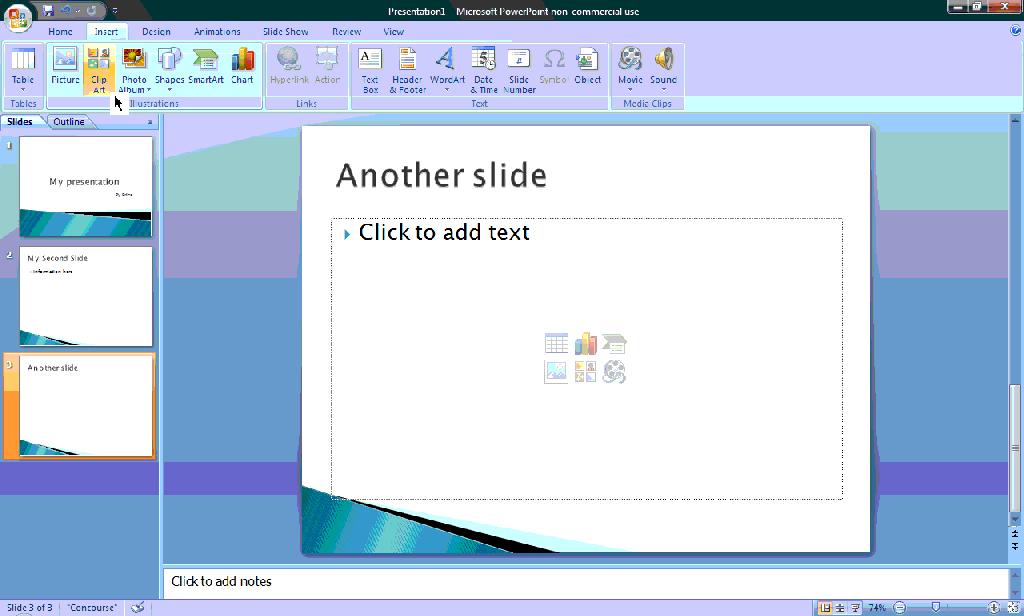The width and height of the screenshot is (1024, 616).
Task: Open the Clip Art tool
Action: point(99,69)
